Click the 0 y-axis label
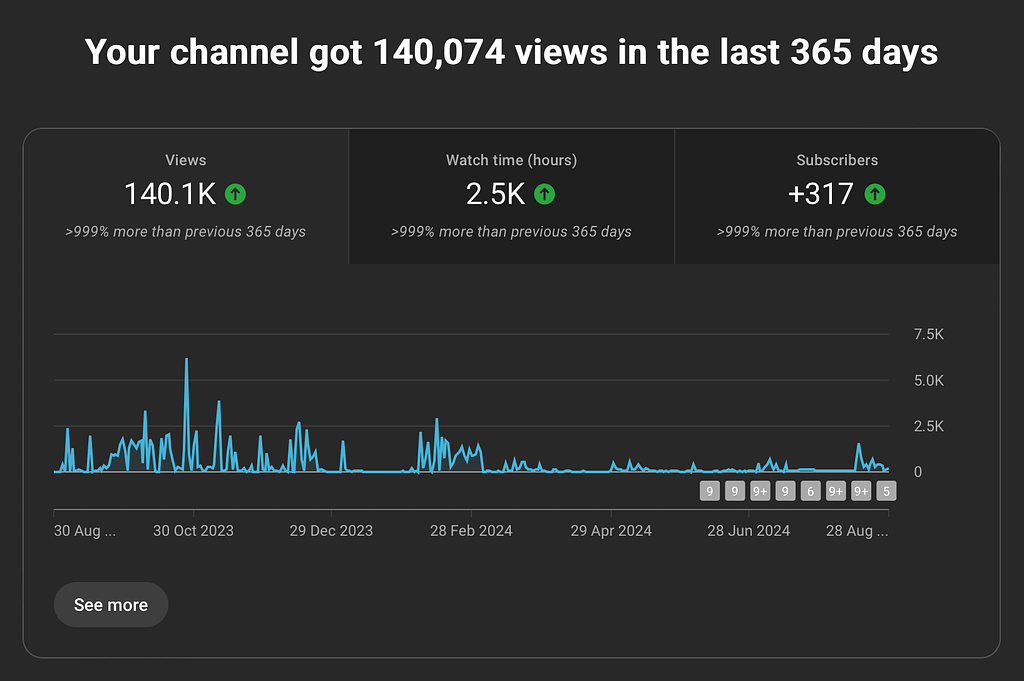1024x681 pixels. click(918, 472)
